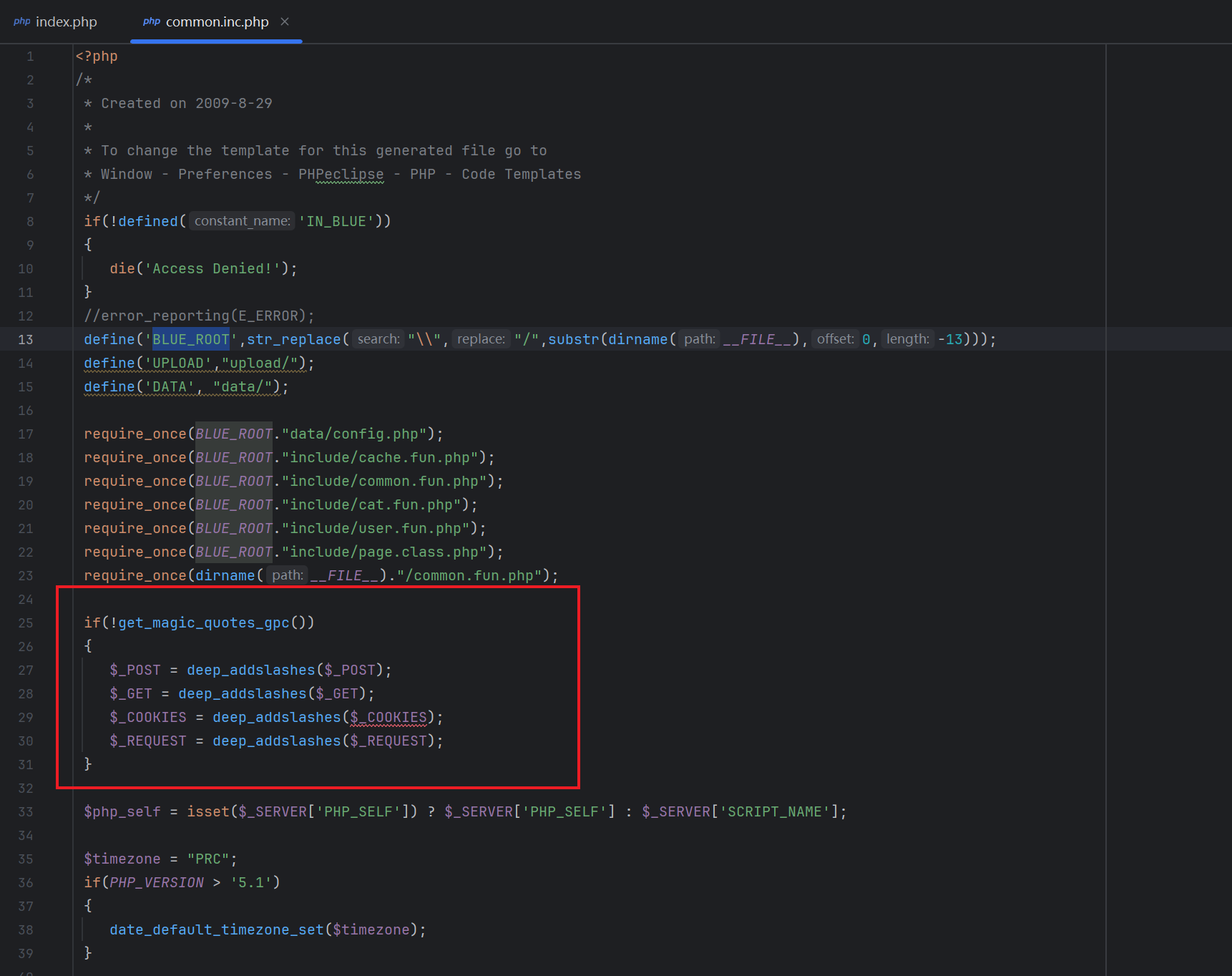Click deep_addslashes($_GET) call
The width and height of the screenshot is (1232, 976).
(273, 693)
